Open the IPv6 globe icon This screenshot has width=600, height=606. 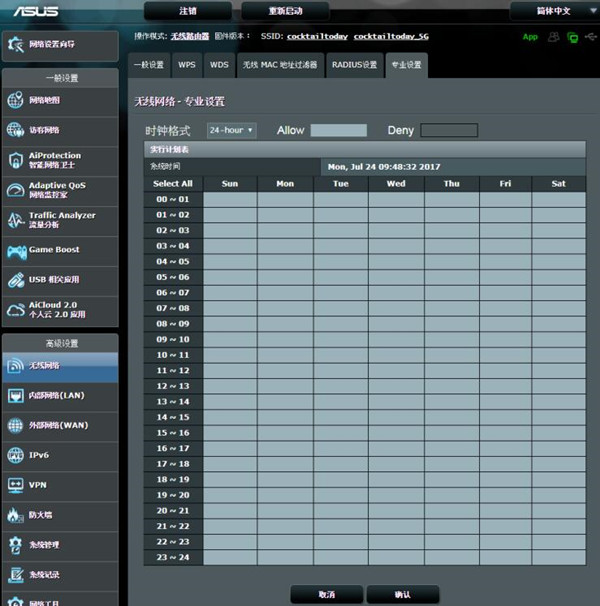tap(16, 455)
